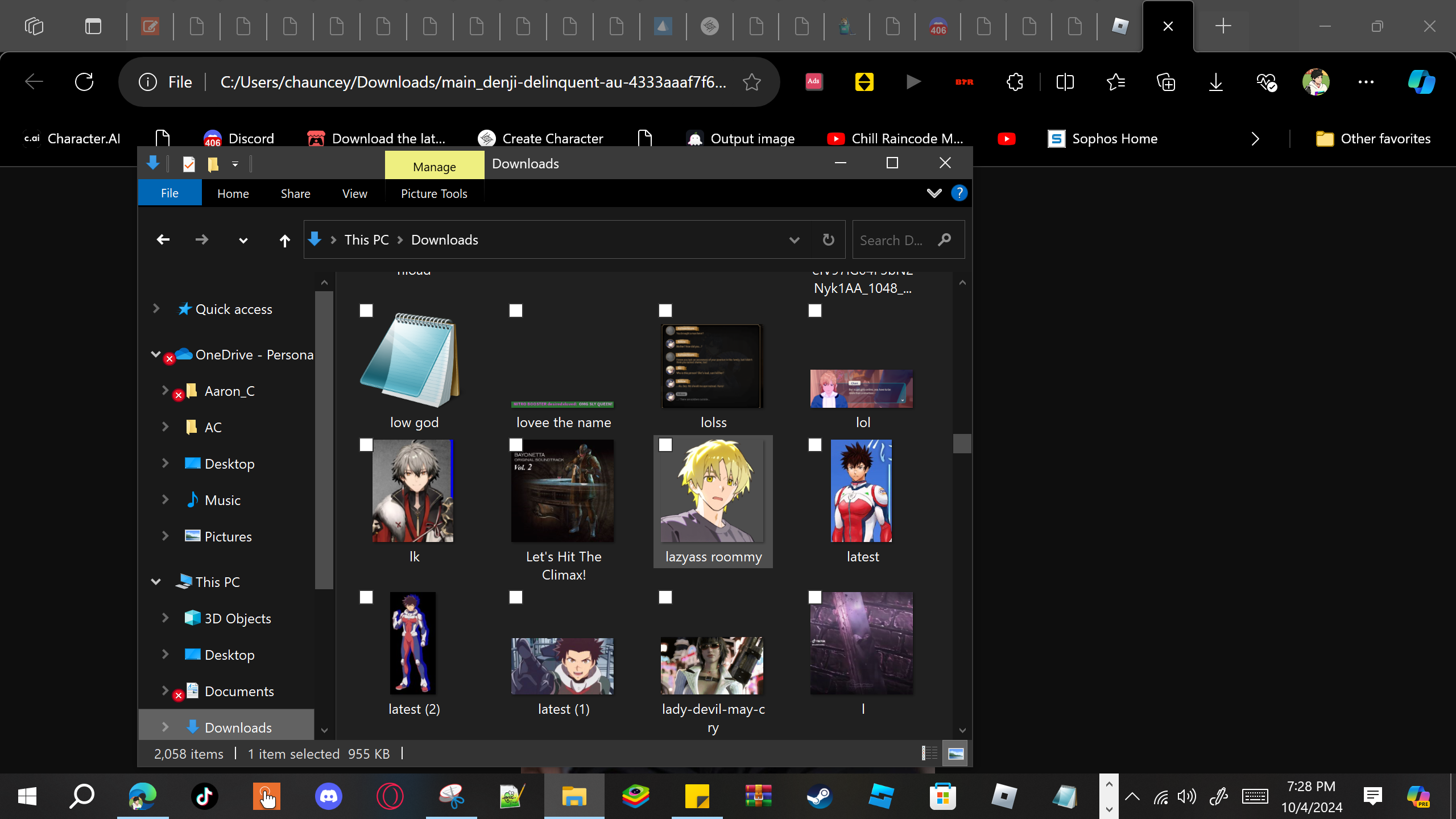Screen dimensions: 1456x819
Task: Open Edge vertical tabs toggle
Action: (x=93, y=26)
